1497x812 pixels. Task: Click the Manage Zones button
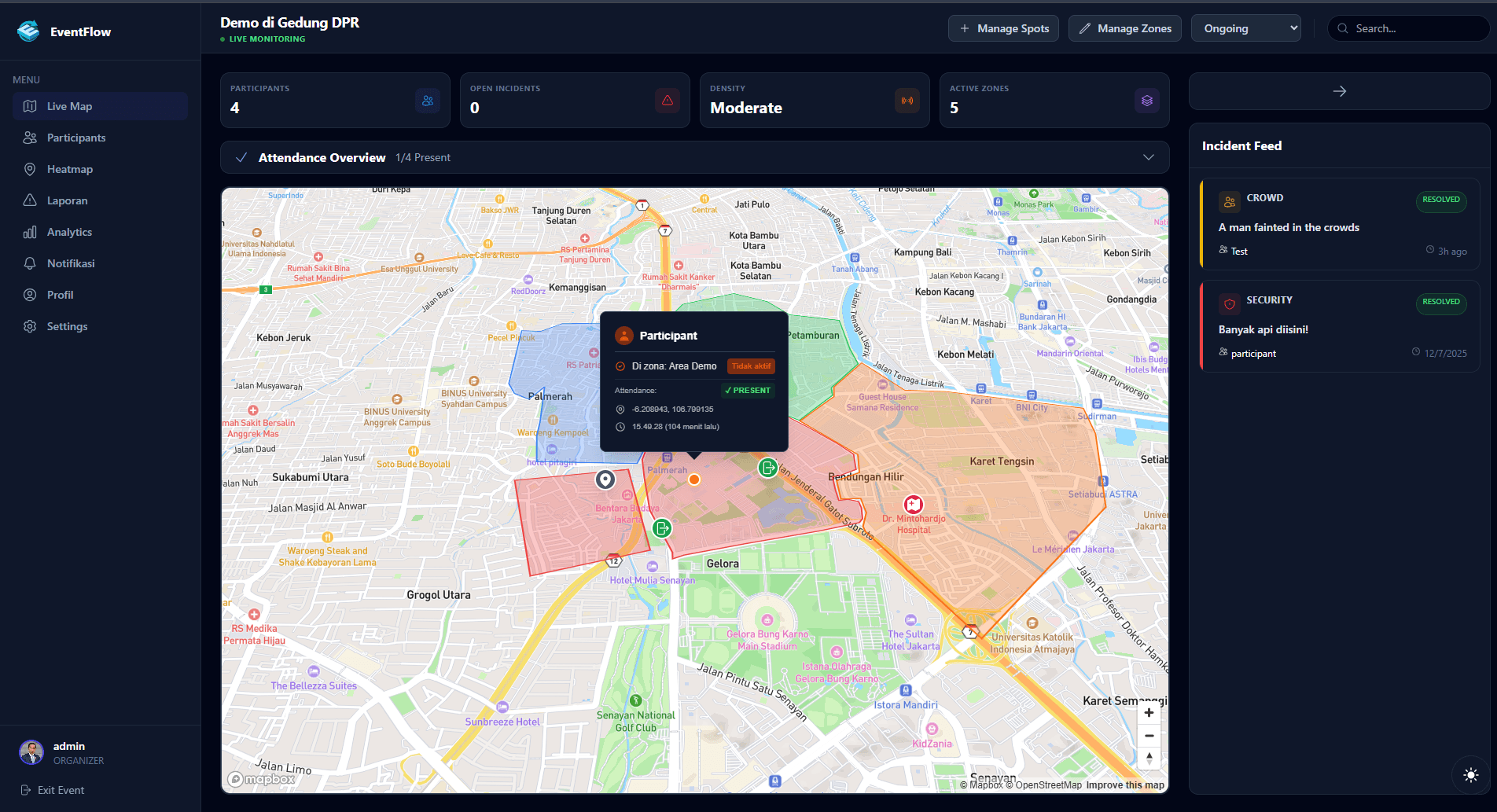pyautogui.click(x=1124, y=28)
